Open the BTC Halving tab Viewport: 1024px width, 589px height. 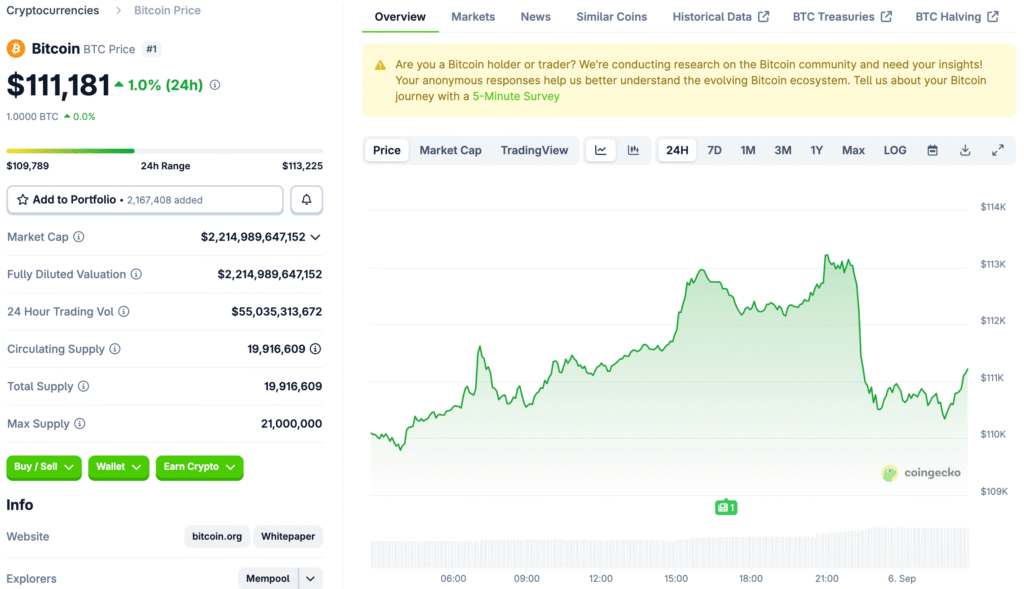click(x=957, y=16)
